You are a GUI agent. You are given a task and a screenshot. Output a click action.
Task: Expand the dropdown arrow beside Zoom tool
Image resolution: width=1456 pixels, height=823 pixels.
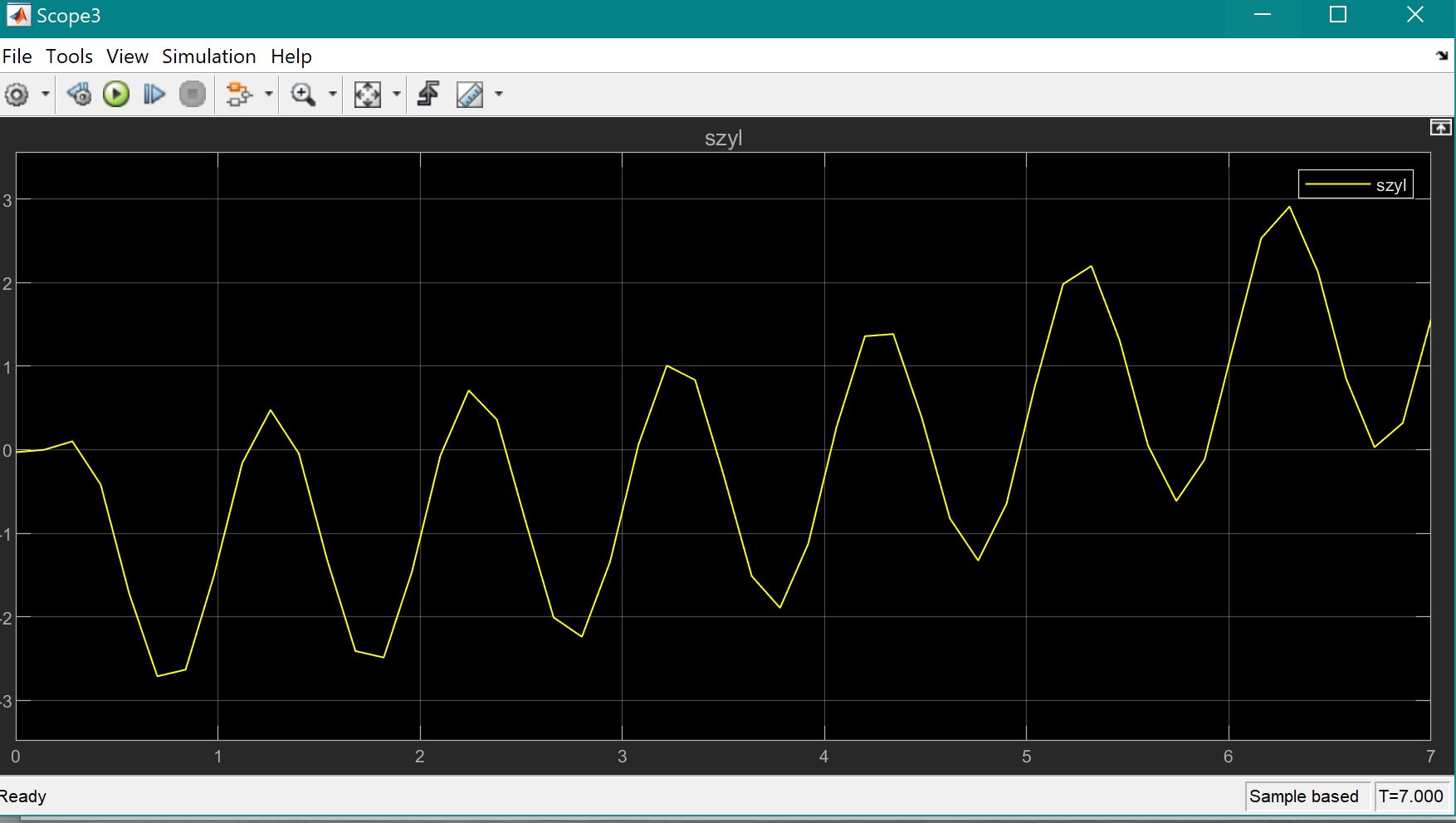point(333,95)
